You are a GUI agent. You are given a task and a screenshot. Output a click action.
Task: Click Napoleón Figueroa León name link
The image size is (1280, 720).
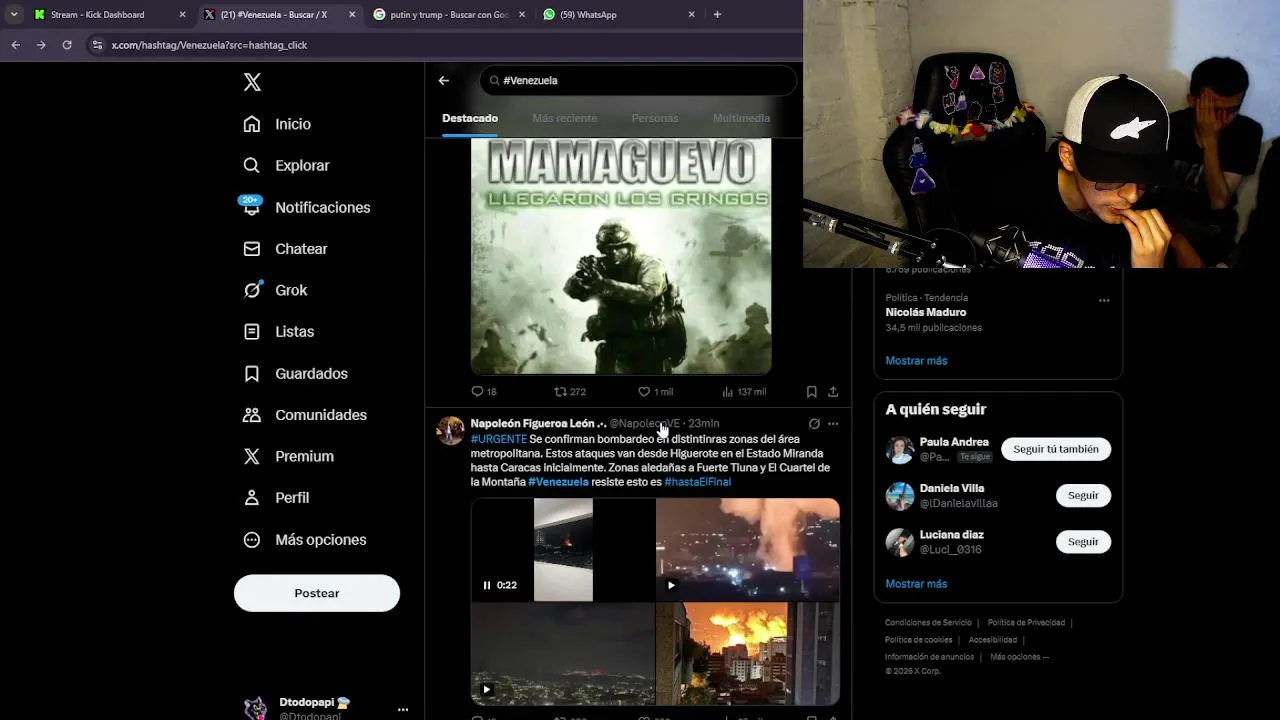(x=538, y=424)
